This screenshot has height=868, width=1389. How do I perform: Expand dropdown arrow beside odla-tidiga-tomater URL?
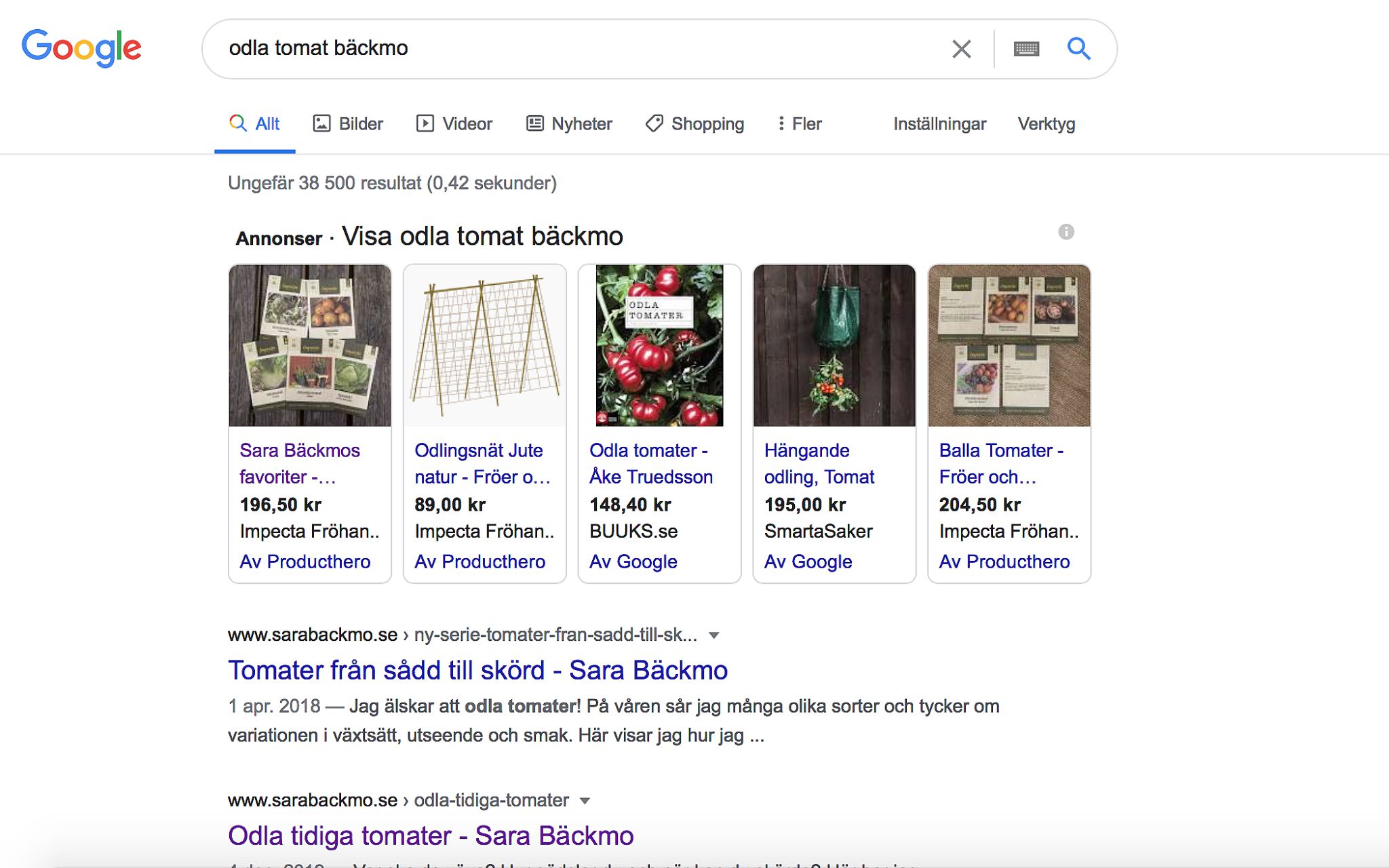pyautogui.click(x=585, y=801)
